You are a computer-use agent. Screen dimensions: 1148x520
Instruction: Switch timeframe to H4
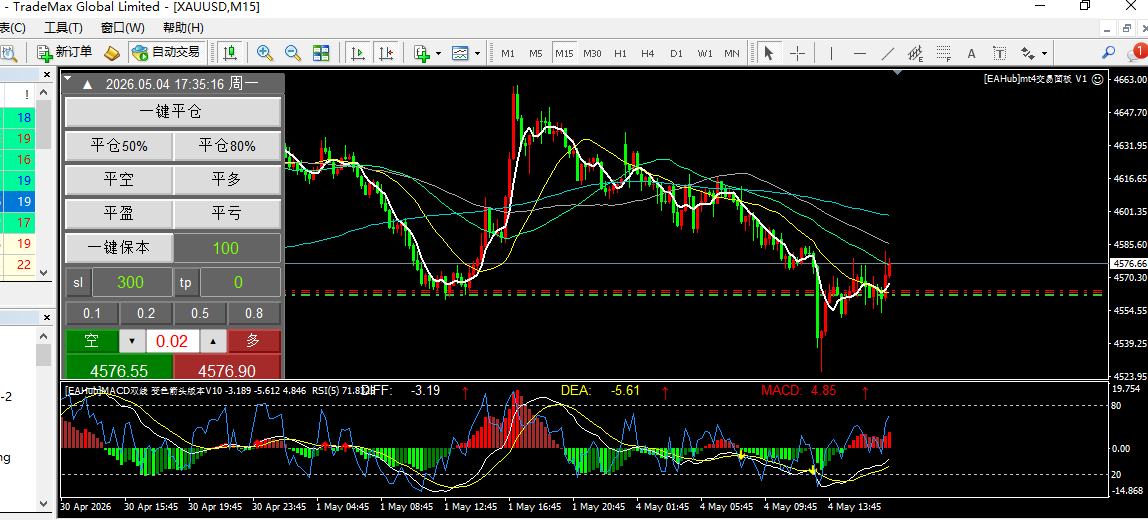(647, 53)
